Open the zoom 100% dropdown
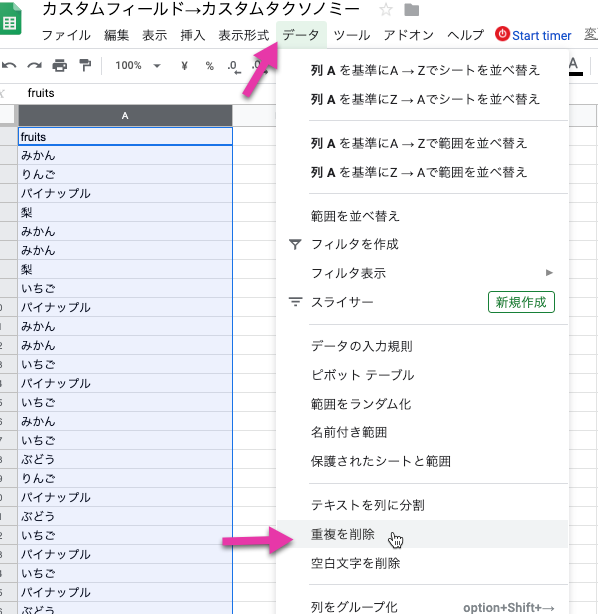 click(137, 65)
